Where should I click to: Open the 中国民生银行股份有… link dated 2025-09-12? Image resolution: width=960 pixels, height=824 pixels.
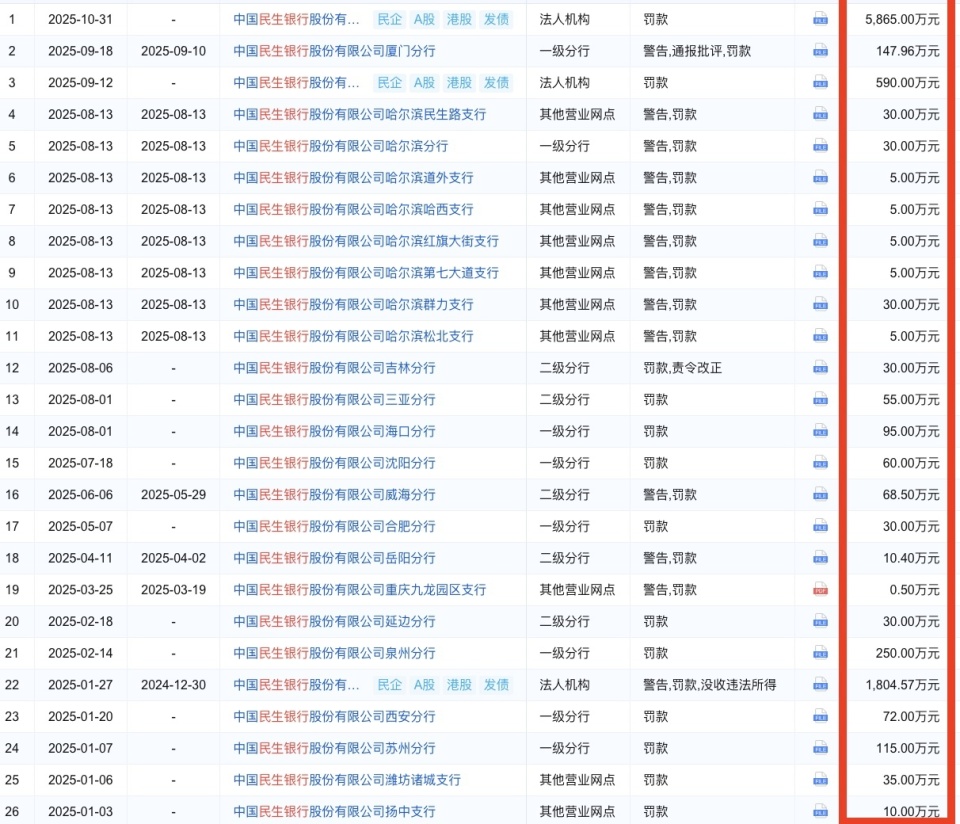296,83
